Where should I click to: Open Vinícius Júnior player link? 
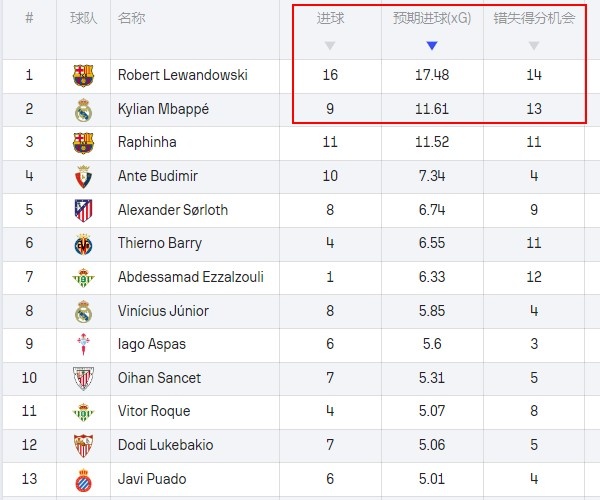pos(163,311)
